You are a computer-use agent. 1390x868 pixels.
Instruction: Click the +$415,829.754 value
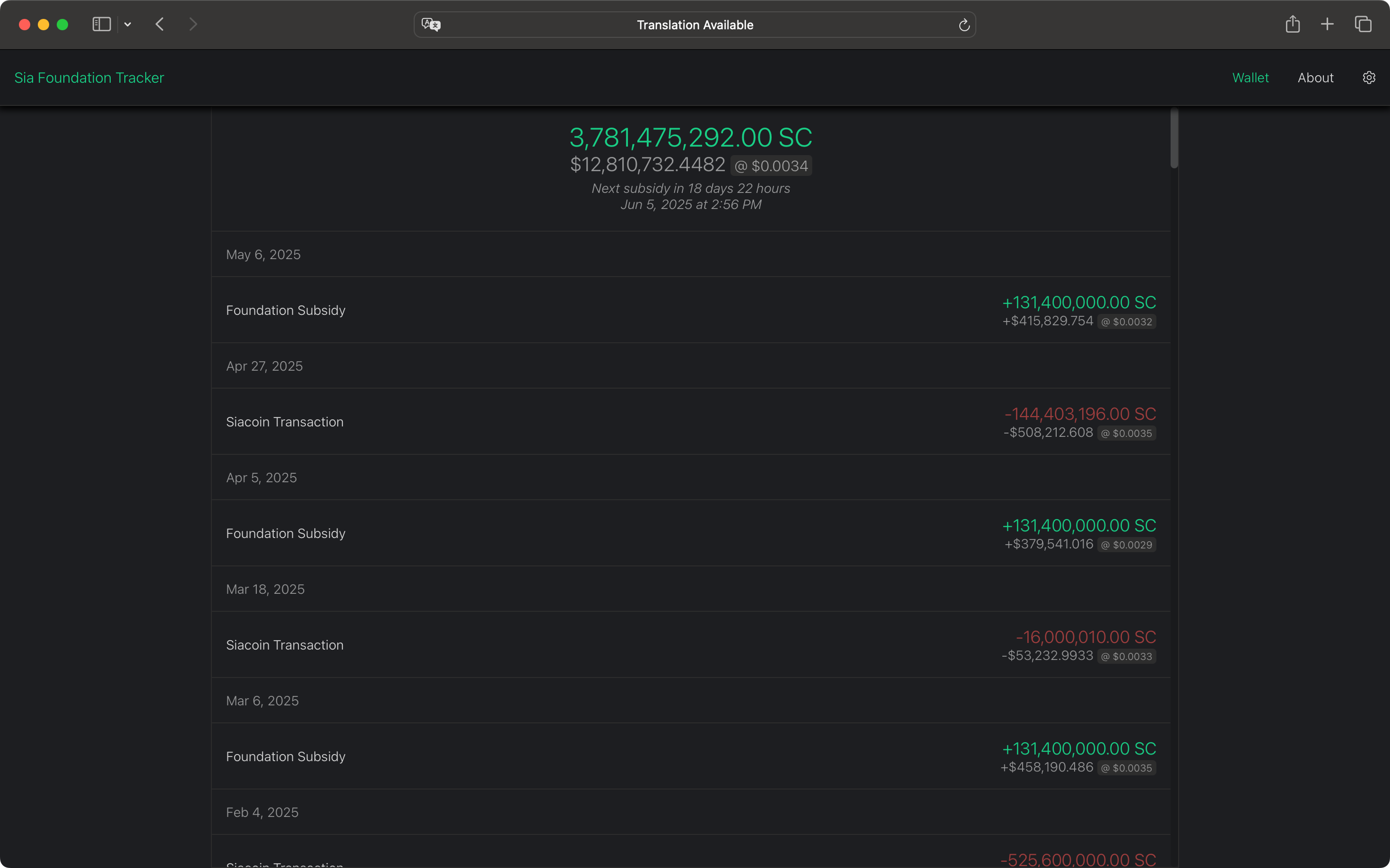click(x=1048, y=321)
